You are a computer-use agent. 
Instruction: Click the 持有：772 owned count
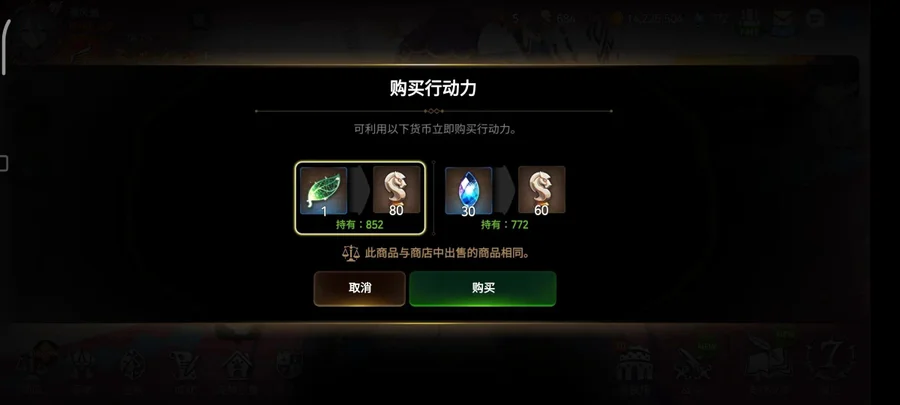[x=505, y=225]
